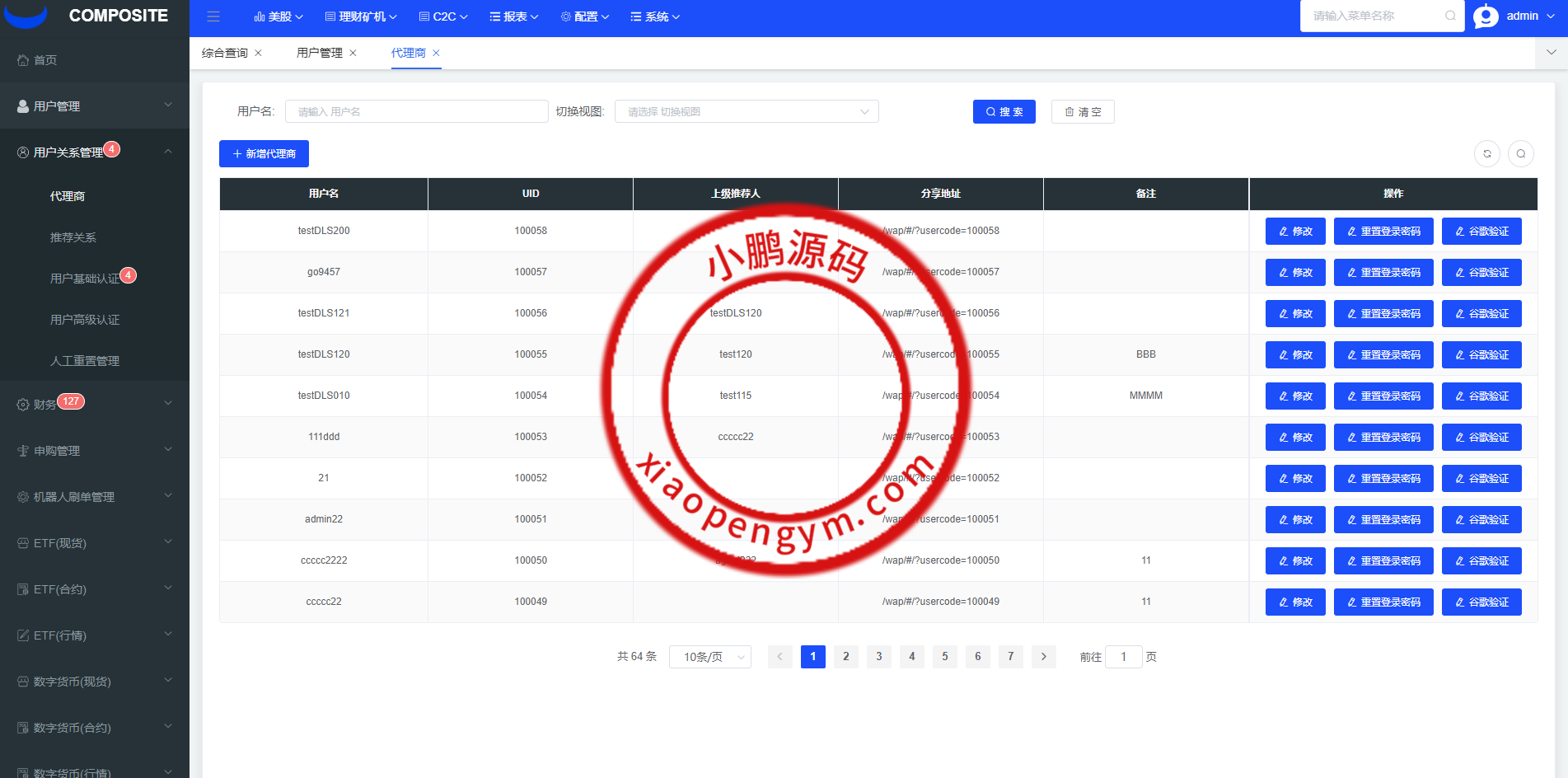Open the 切换视图 dropdown

746,112
